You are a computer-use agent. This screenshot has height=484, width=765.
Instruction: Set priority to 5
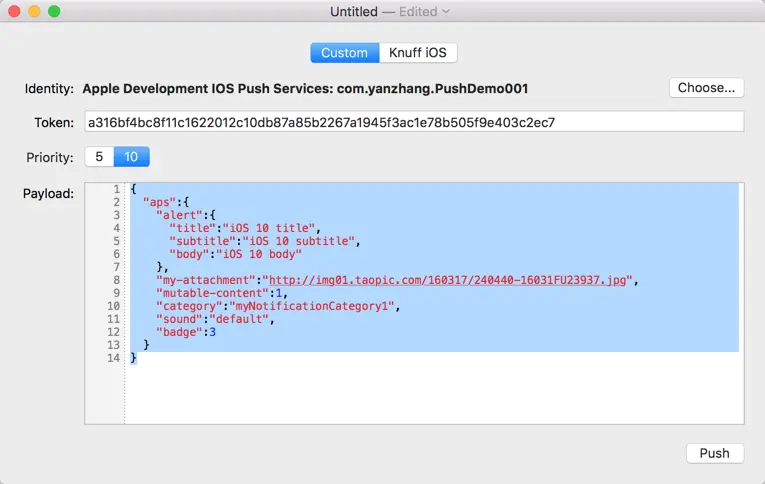99,157
